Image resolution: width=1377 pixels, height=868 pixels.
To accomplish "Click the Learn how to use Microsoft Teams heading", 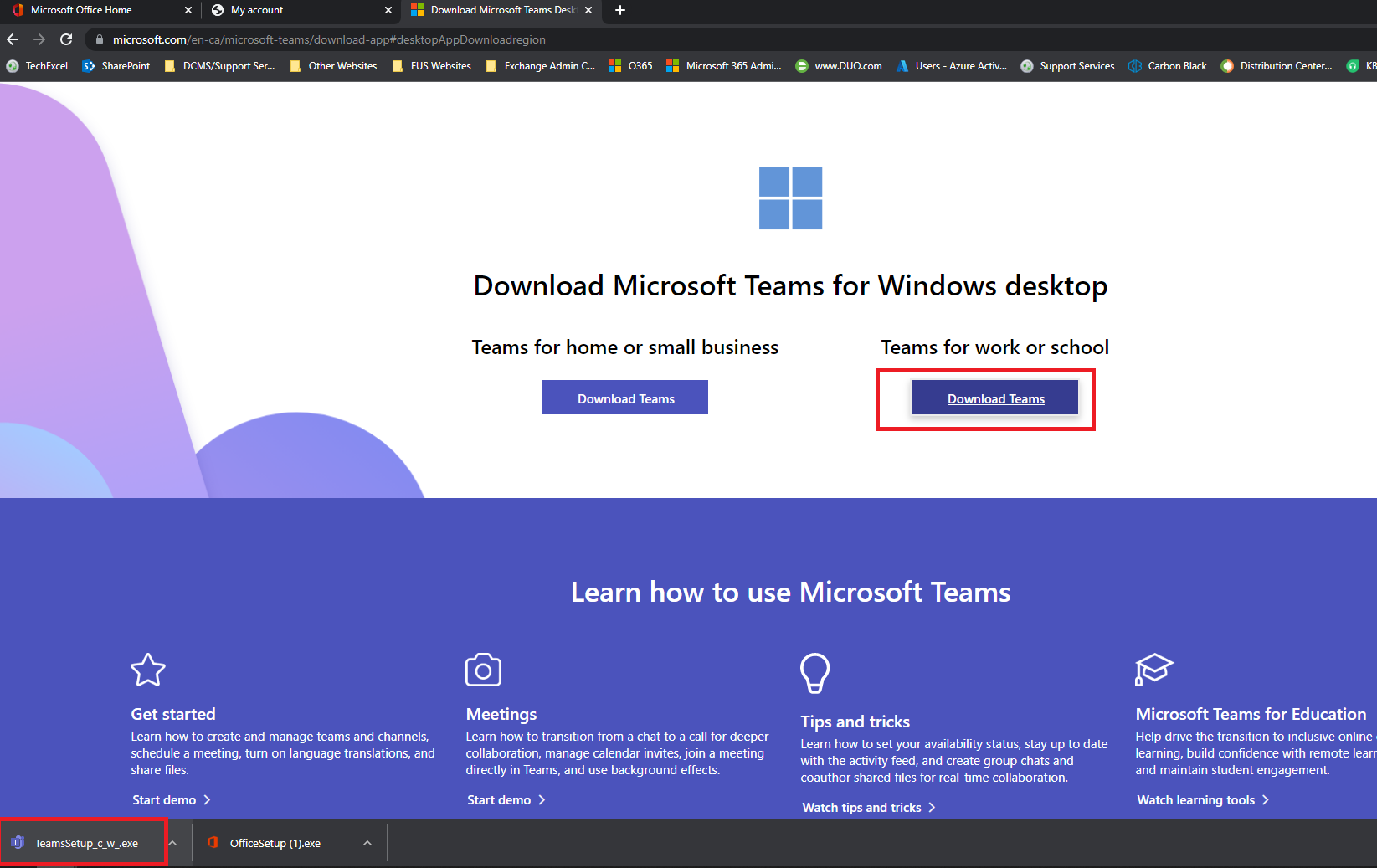I will pos(790,592).
